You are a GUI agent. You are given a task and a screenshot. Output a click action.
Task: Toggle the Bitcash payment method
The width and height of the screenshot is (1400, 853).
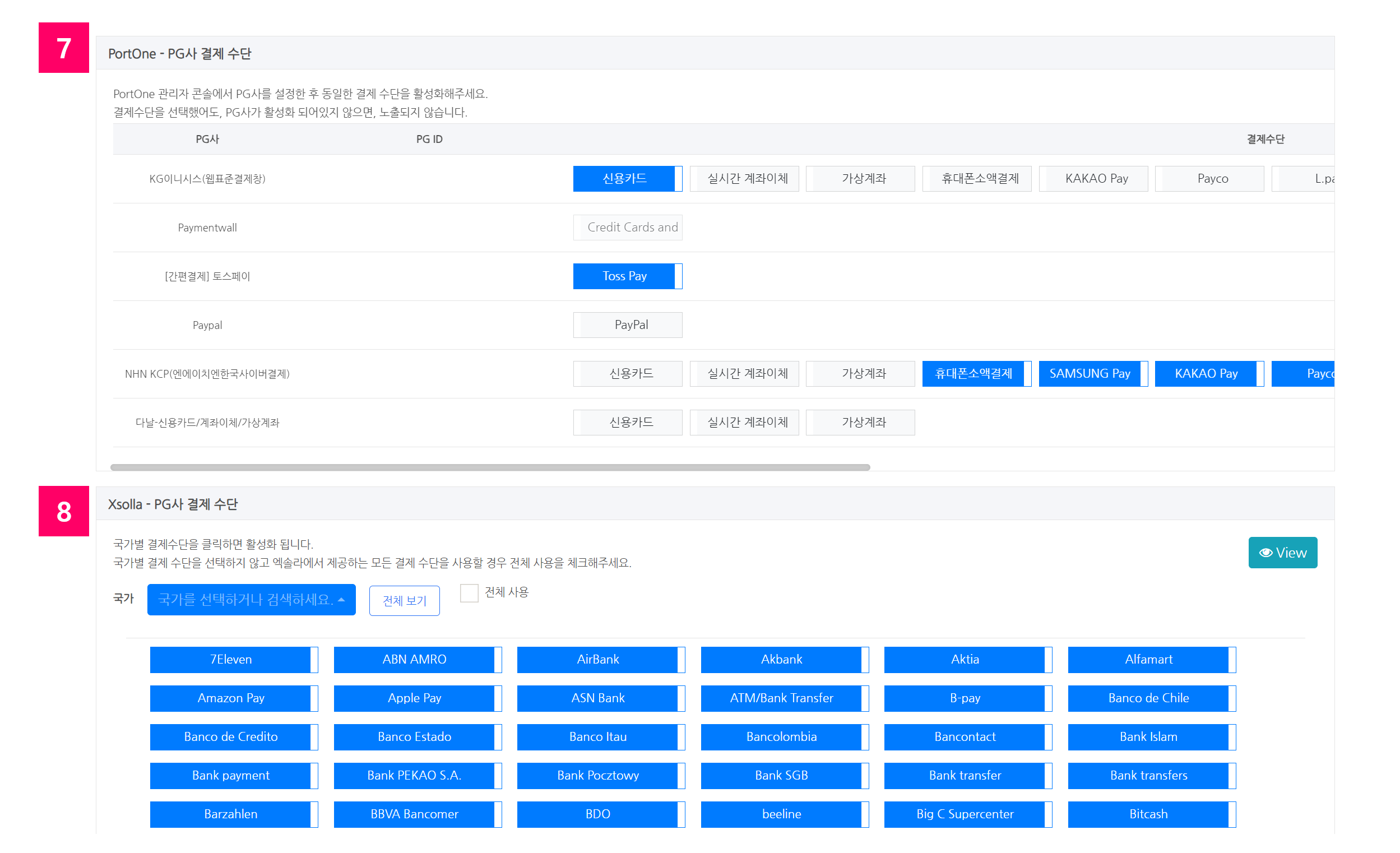click(1152, 814)
